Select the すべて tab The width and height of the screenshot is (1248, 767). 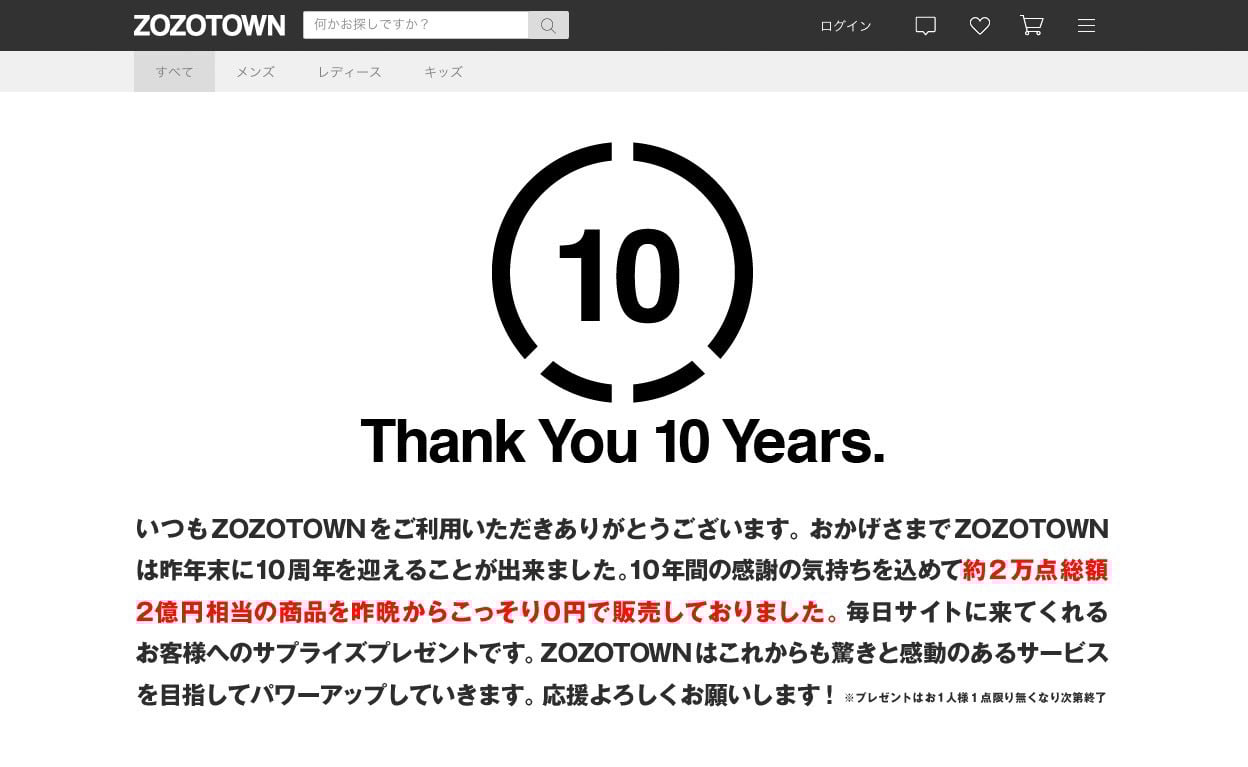(174, 72)
